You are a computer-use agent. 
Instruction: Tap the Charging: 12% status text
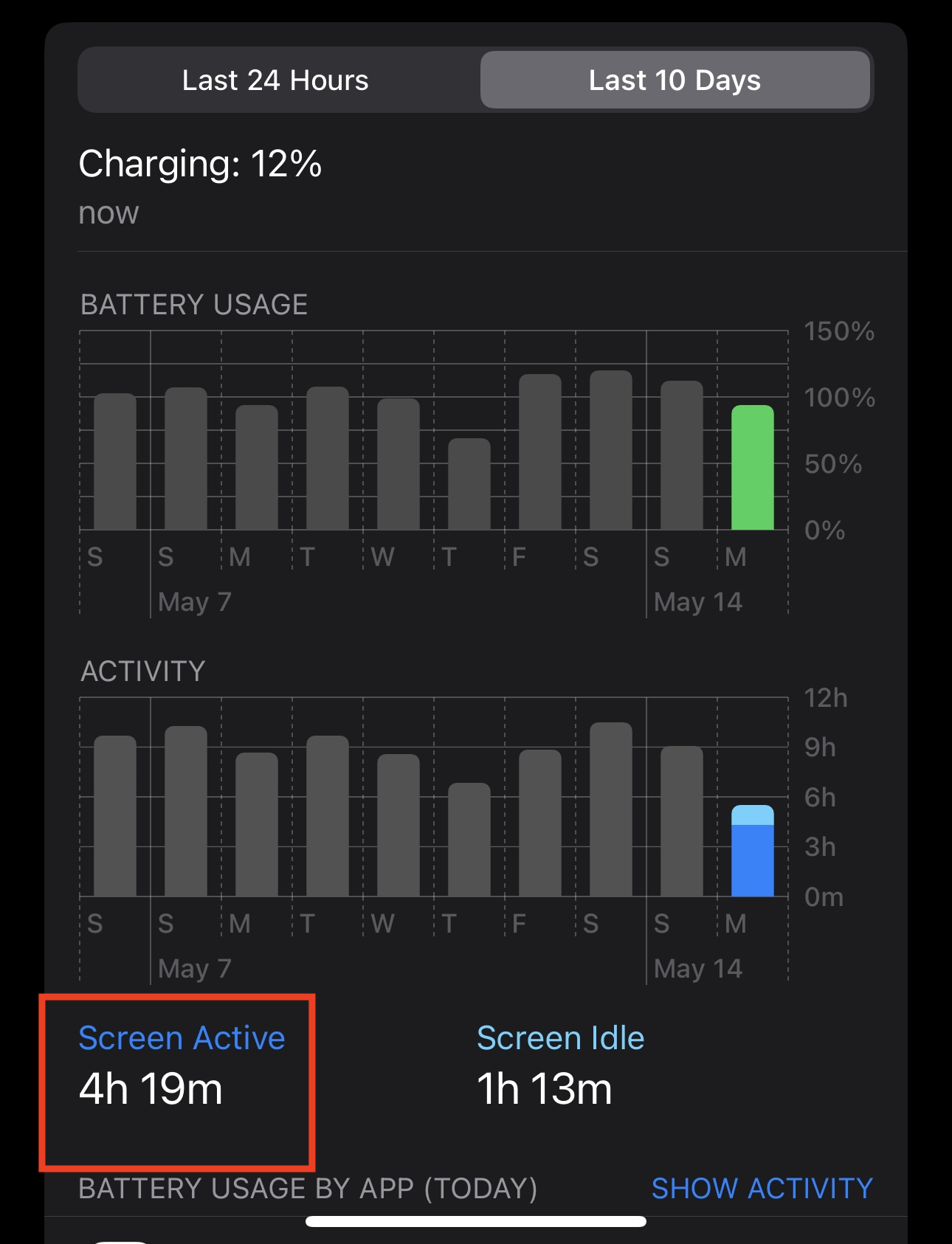[x=200, y=164]
